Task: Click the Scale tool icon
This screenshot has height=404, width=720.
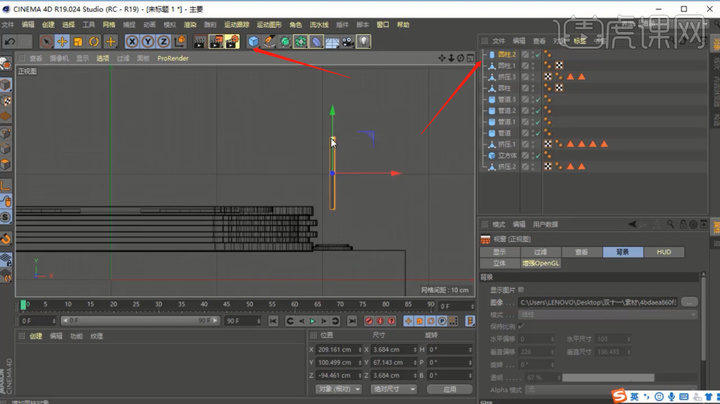Action: click(78, 42)
